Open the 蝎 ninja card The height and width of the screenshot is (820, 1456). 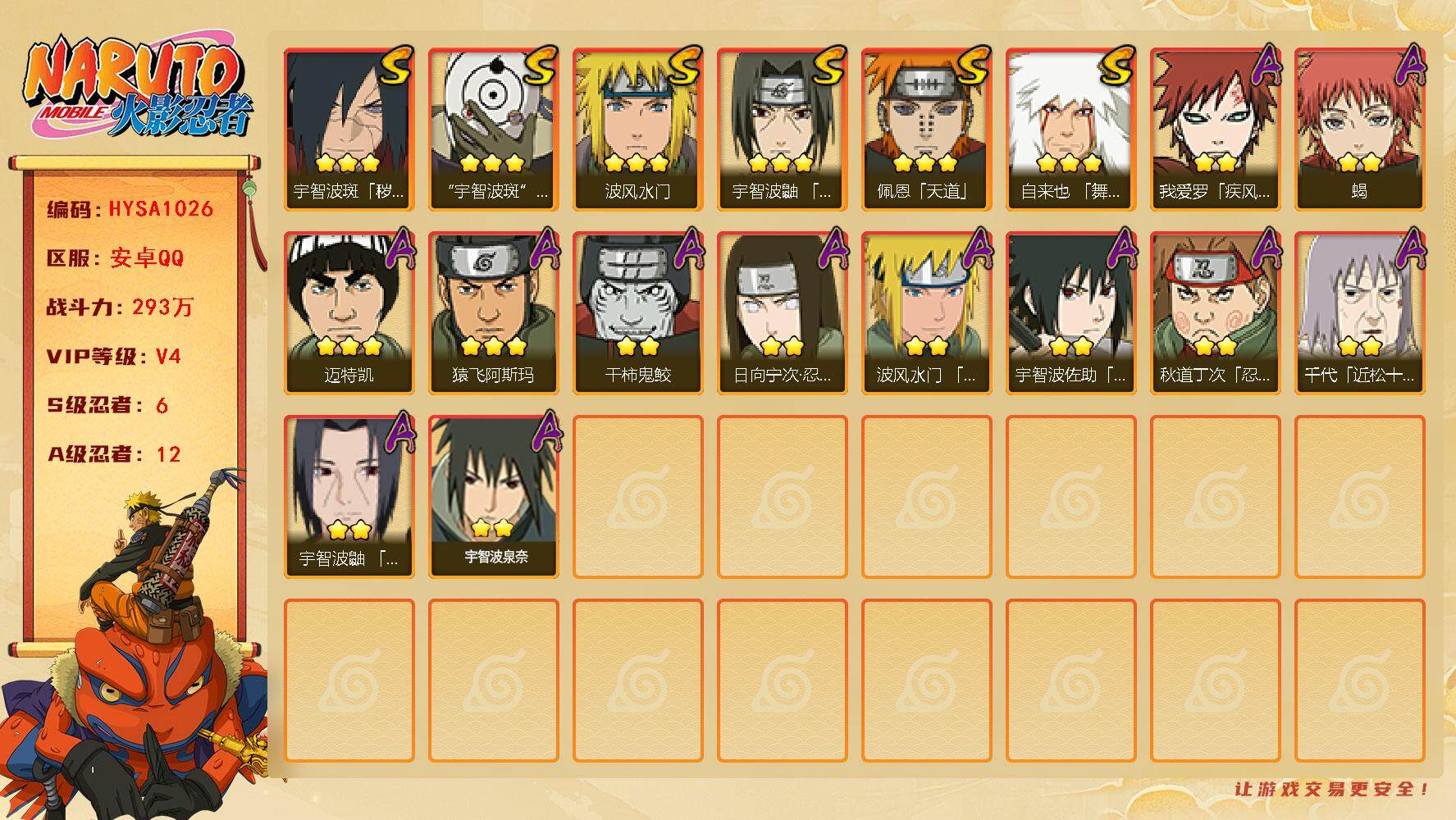[1359, 130]
